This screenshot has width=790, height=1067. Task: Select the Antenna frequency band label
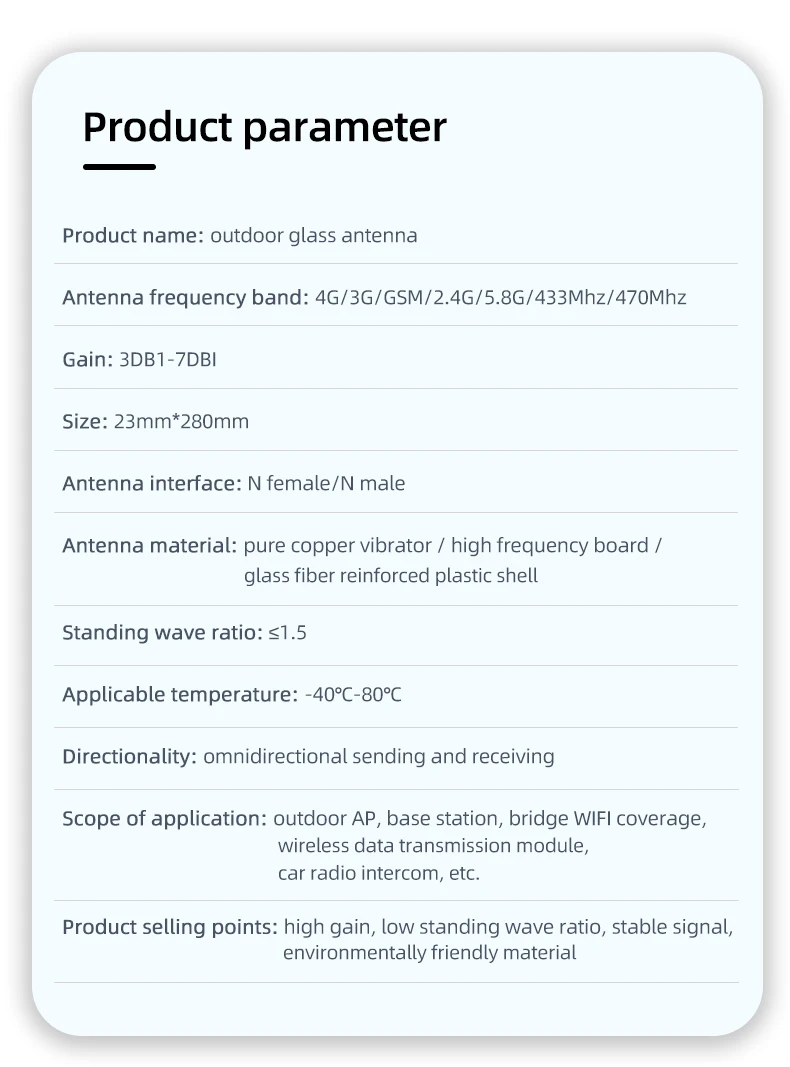click(x=185, y=297)
